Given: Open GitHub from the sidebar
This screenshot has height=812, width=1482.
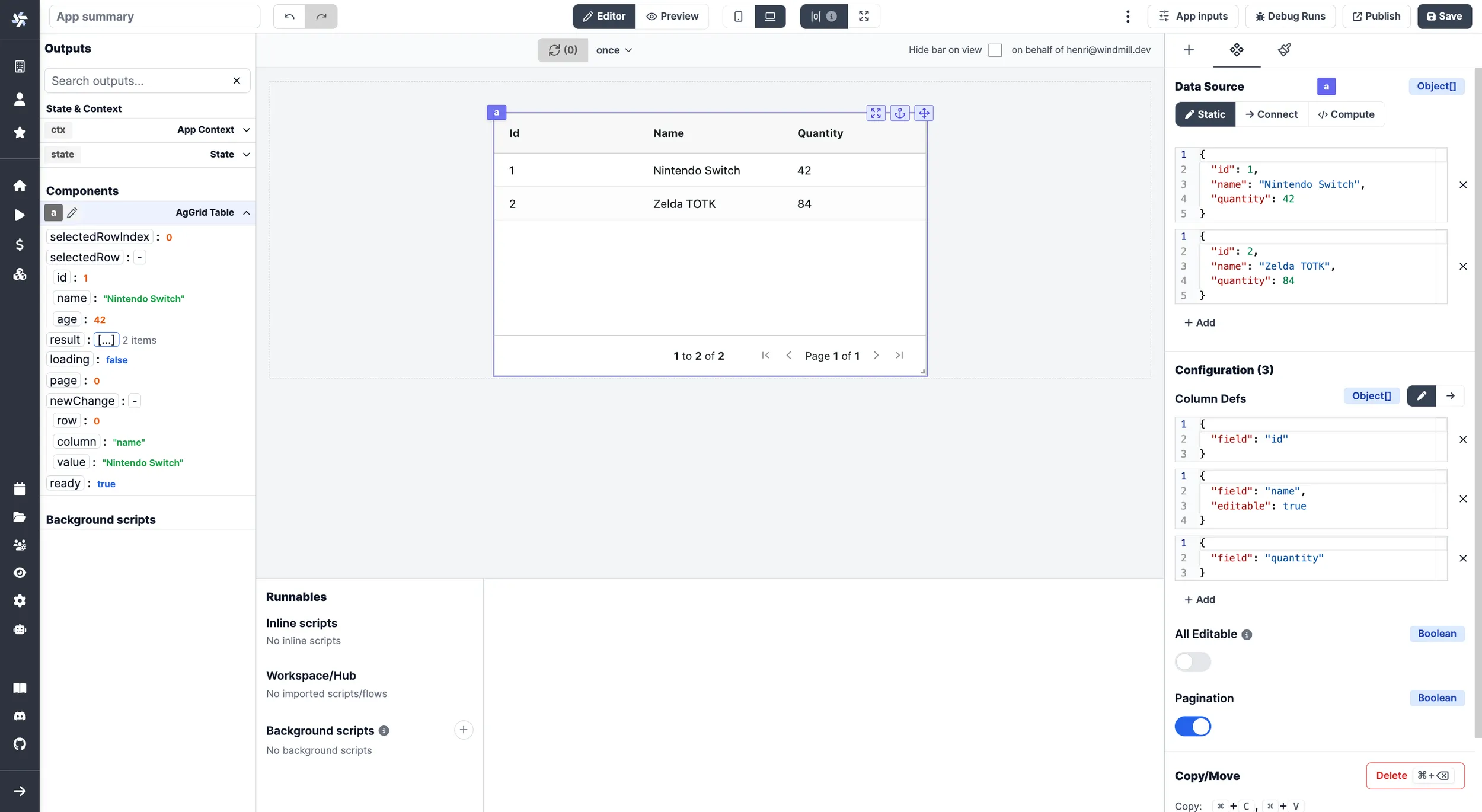Looking at the screenshot, I should [x=20, y=744].
